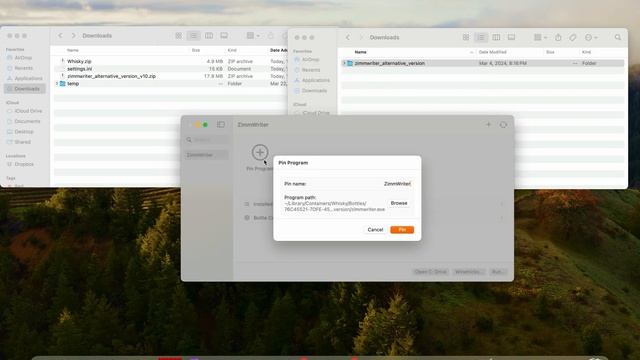The height and width of the screenshot is (360, 640).
Task: Focus the Whisky sidebar search field
Action: click(x=207, y=140)
